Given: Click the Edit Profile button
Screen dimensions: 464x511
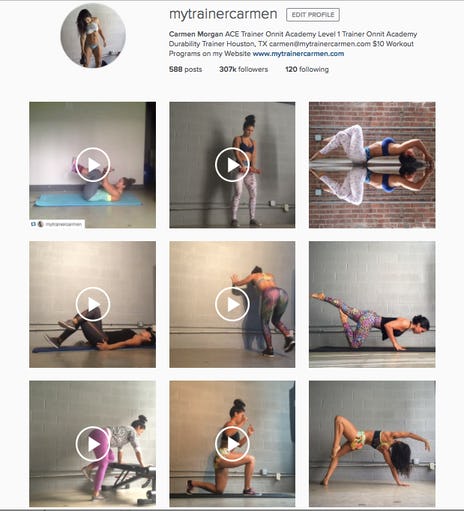Looking at the screenshot, I should [x=313, y=15].
